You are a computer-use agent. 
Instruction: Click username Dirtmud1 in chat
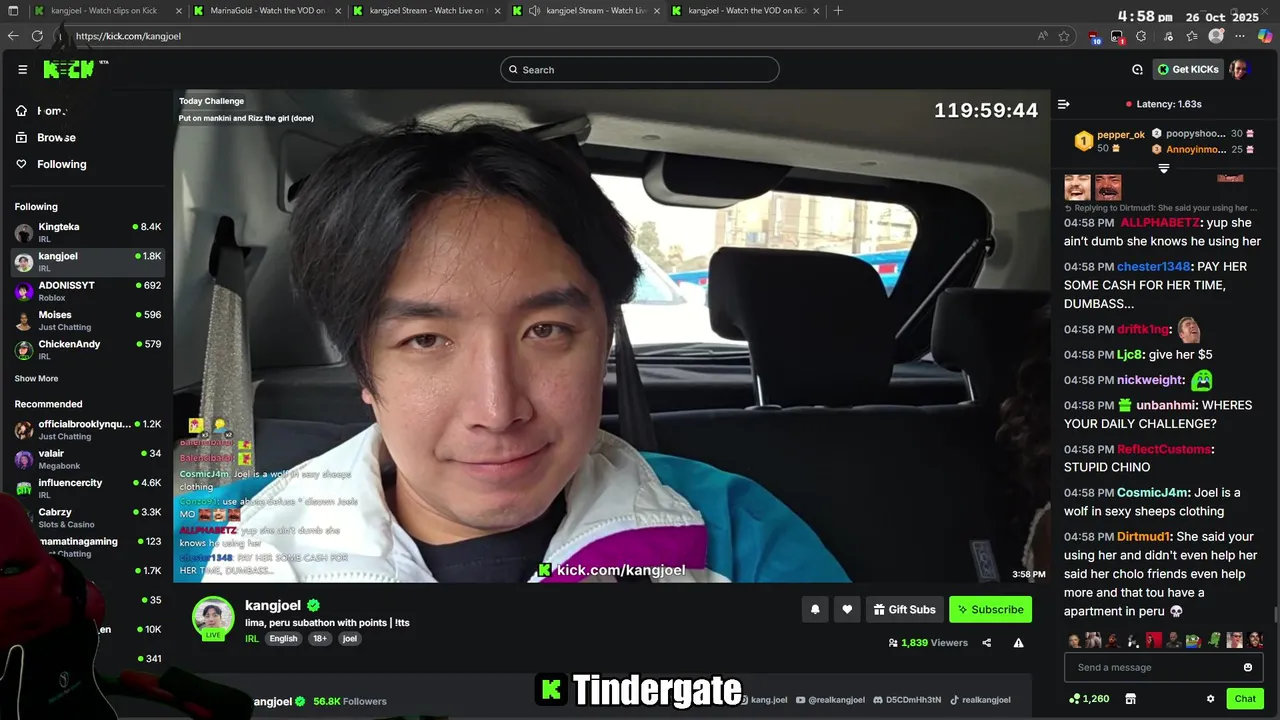[x=1143, y=537]
